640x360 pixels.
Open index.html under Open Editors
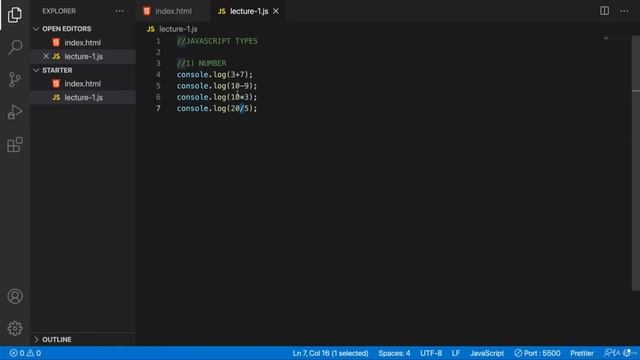click(83, 42)
